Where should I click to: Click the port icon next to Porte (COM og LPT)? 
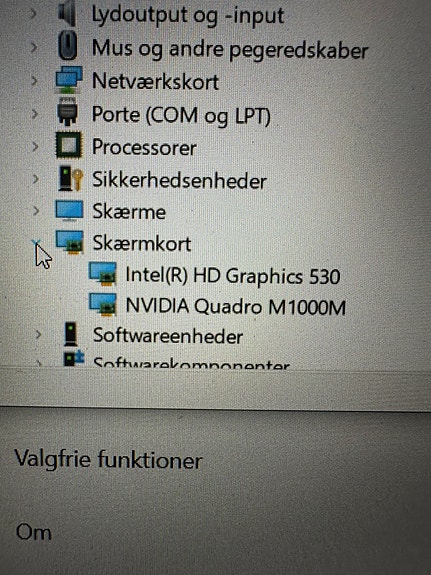pos(68,111)
